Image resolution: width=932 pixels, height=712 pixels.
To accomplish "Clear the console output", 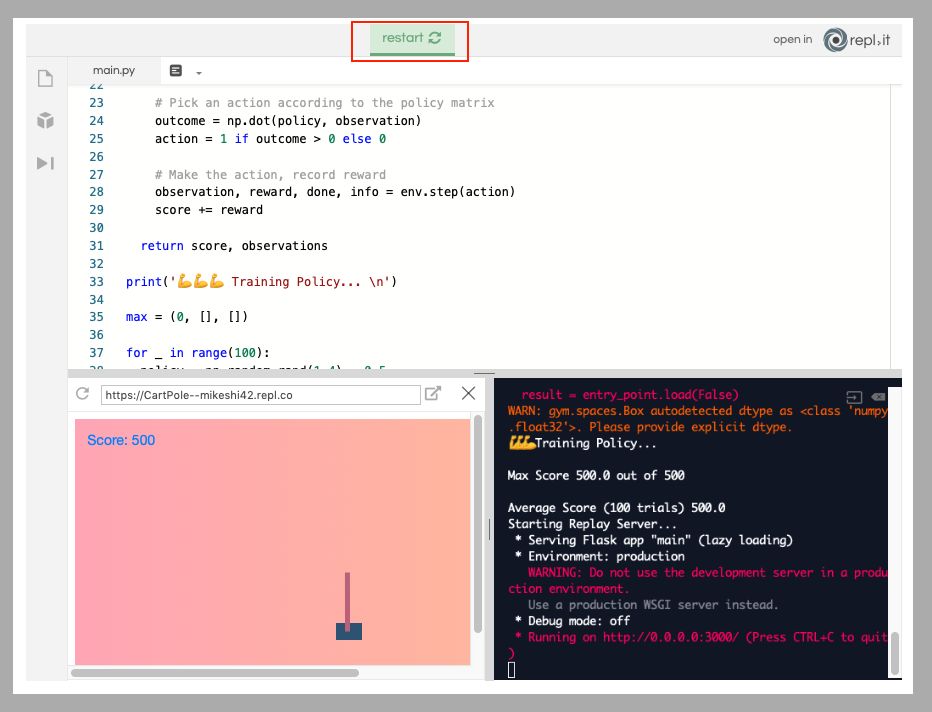I will [x=877, y=397].
